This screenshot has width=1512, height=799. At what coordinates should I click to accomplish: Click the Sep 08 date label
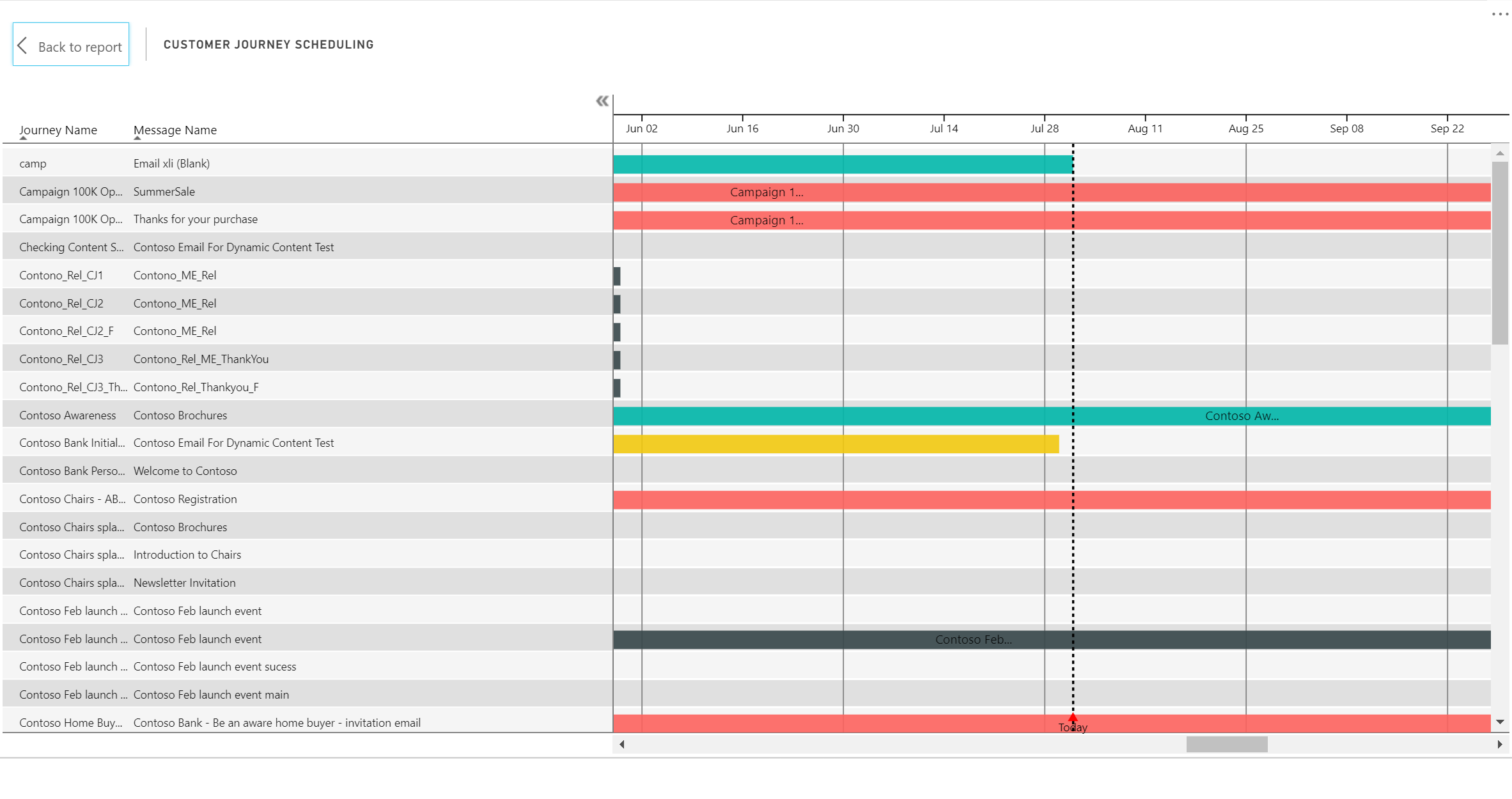coord(1346,128)
